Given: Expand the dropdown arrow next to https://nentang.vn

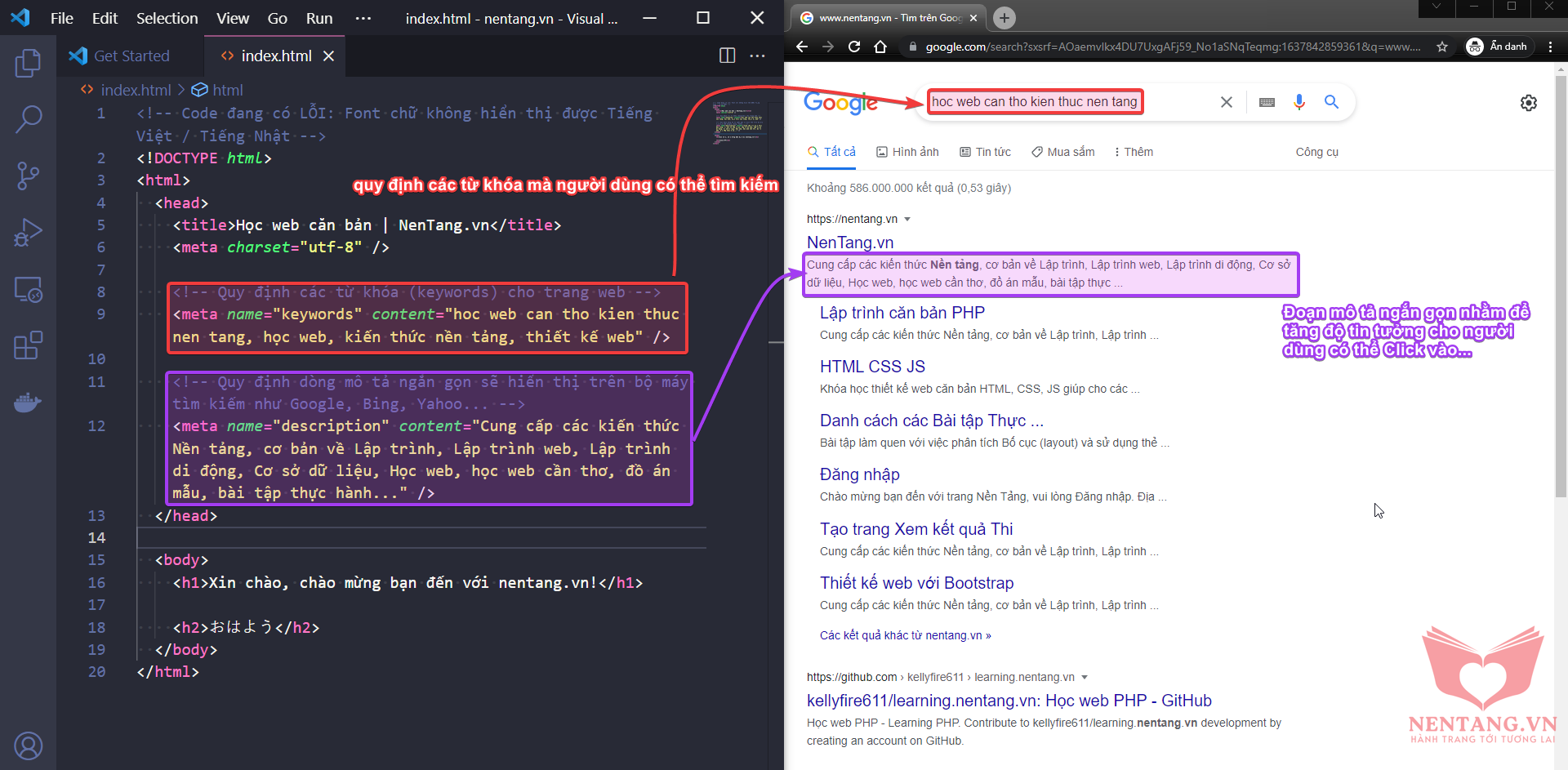Looking at the screenshot, I should click(907, 219).
